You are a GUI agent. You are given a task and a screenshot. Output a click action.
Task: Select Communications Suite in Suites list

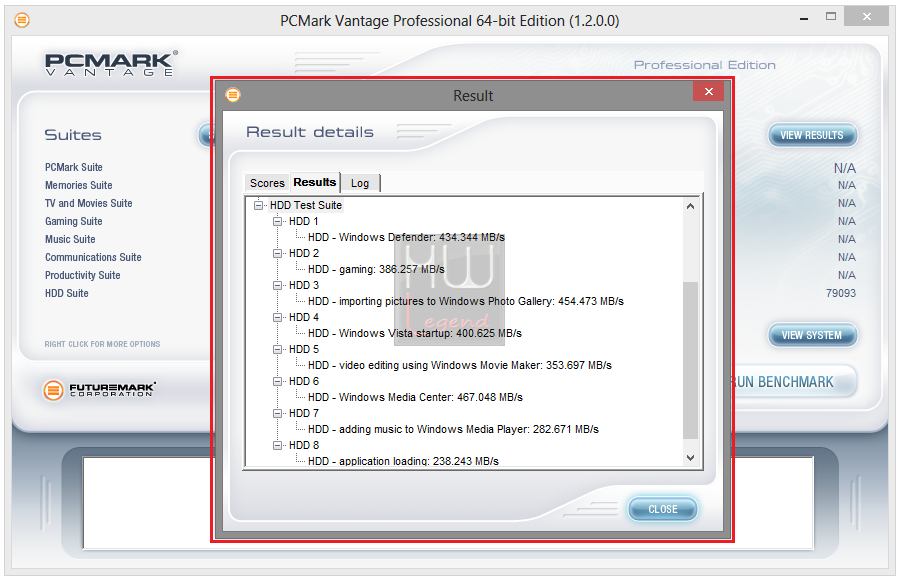93,257
